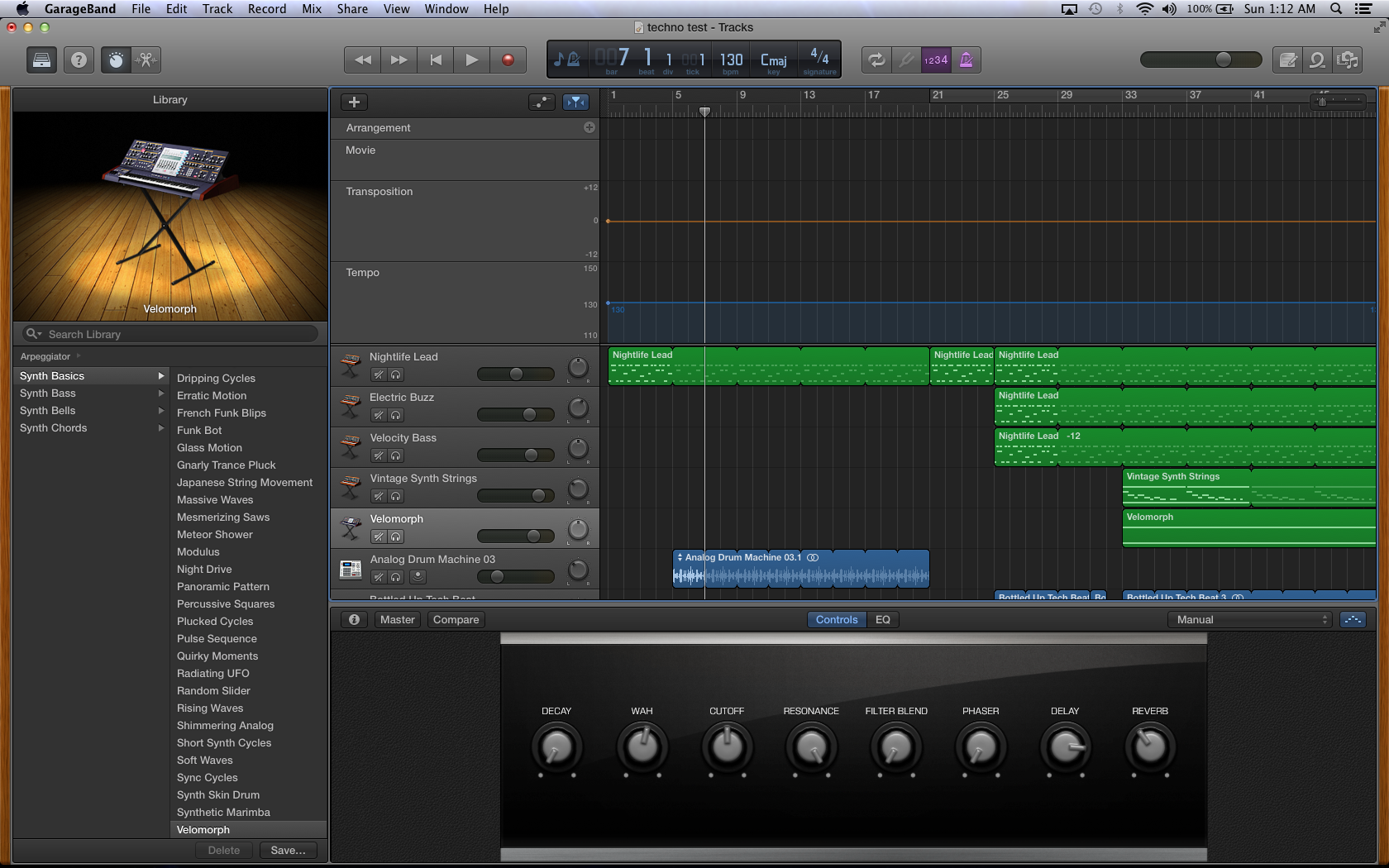
Task: Click the CUTOFF knob
Action: click(x=727, y=746)
